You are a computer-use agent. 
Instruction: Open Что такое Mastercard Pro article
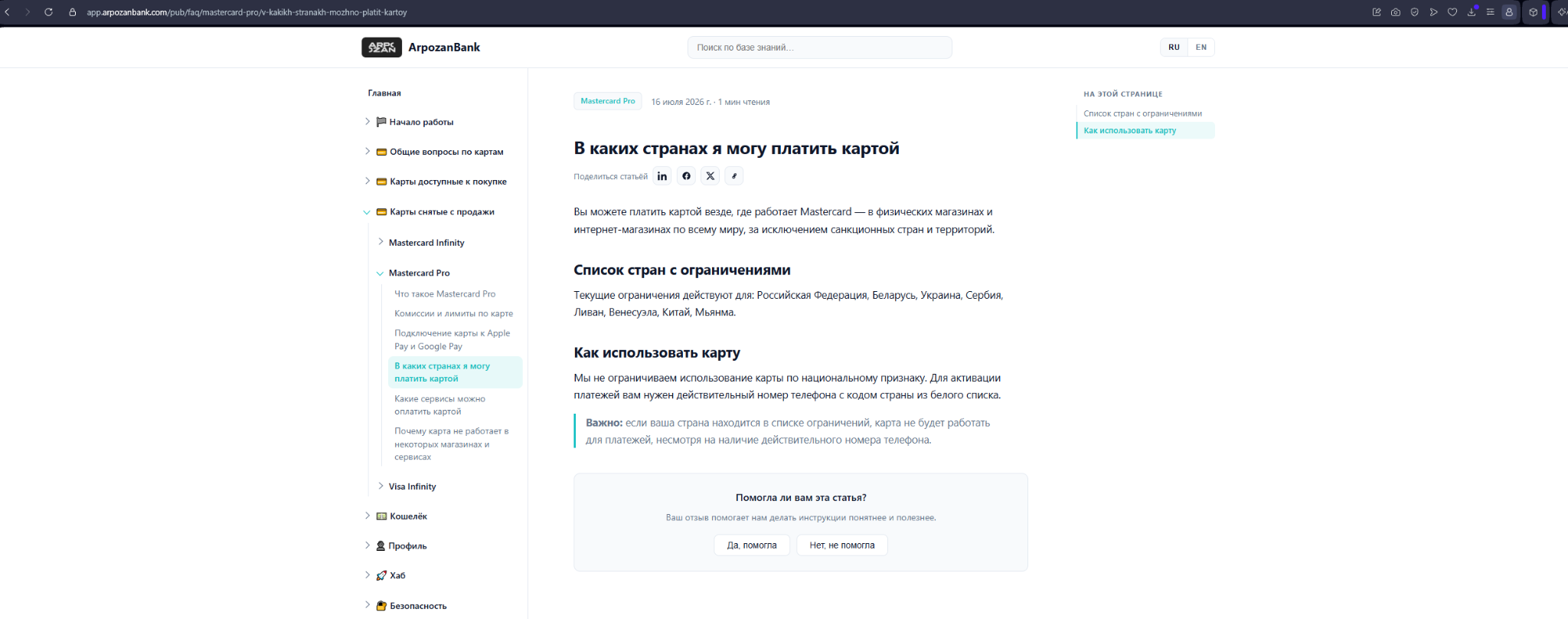click(x=445, y=294)
